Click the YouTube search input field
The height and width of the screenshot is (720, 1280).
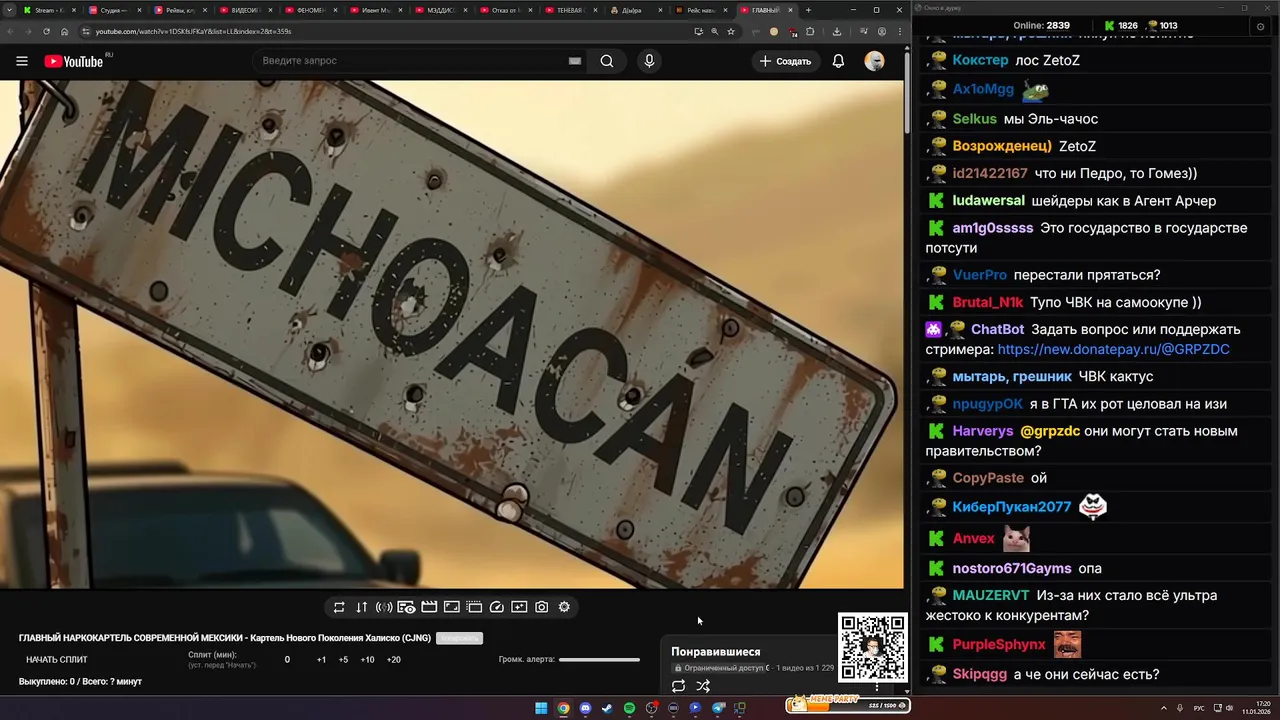410,61
